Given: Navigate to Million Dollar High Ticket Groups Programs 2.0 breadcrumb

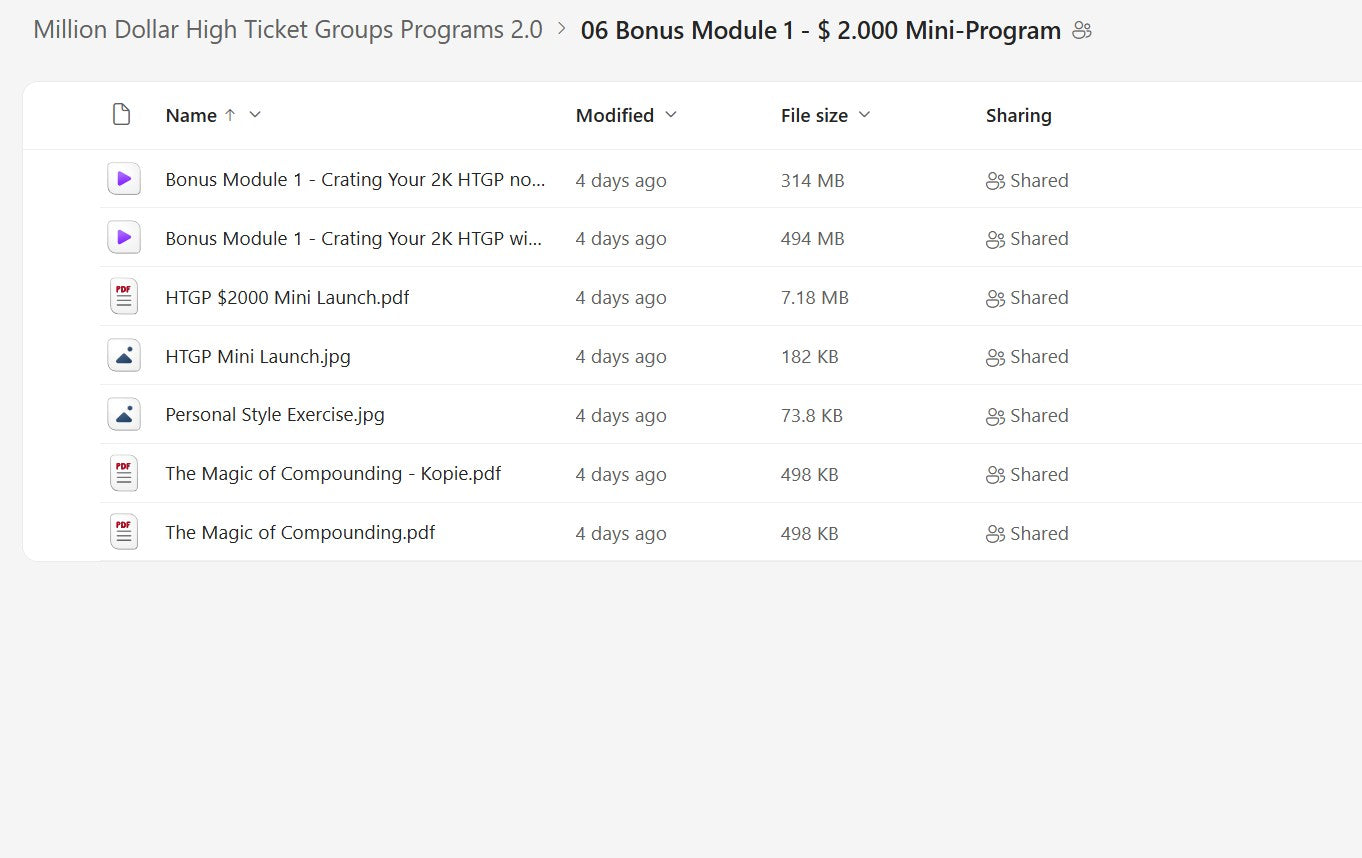Looking at the screenshot, I should [x=287, y=29].
